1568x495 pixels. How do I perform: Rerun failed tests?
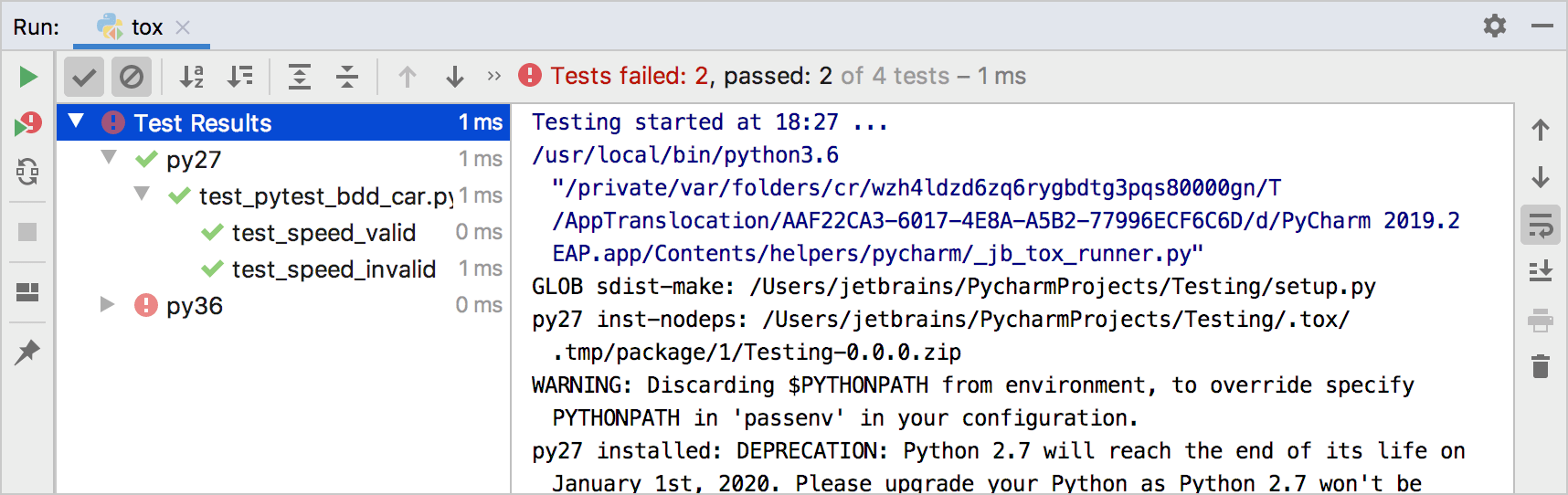pos(28,124)
